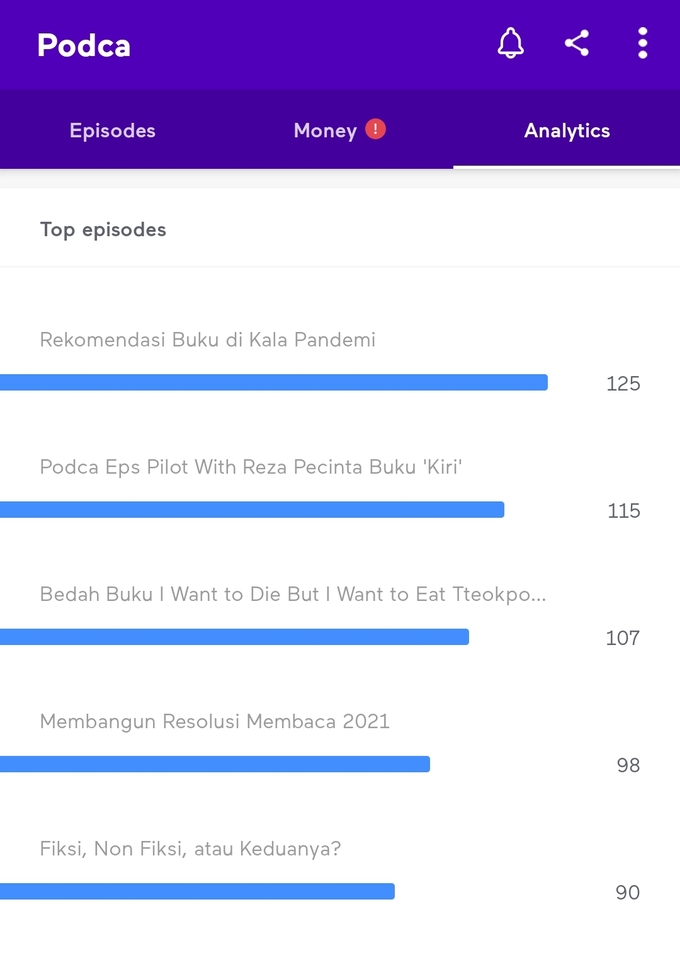Open 'Podca Eps Pilot With Reza Pecinta Buku' episode
Image resolution: width=680 pixels, height=960 pixels.
coord(250,467)
